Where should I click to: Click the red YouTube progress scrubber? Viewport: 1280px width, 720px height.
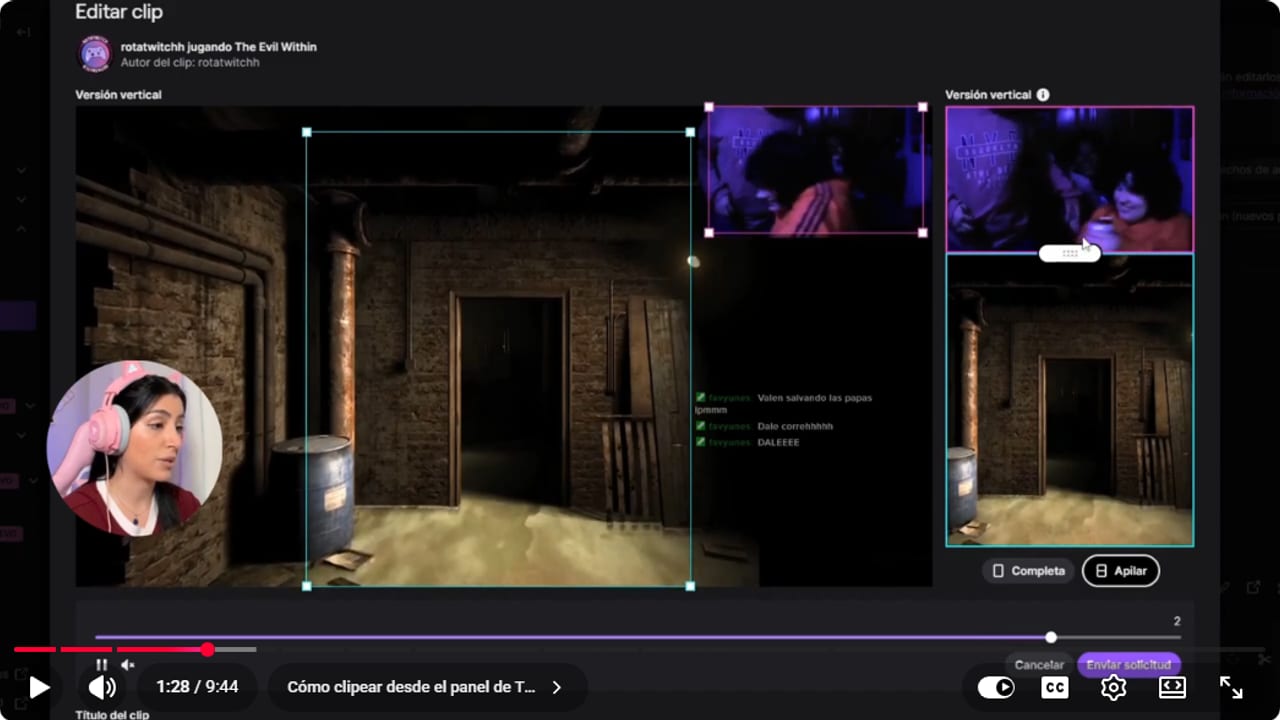[x=207, y=650]
